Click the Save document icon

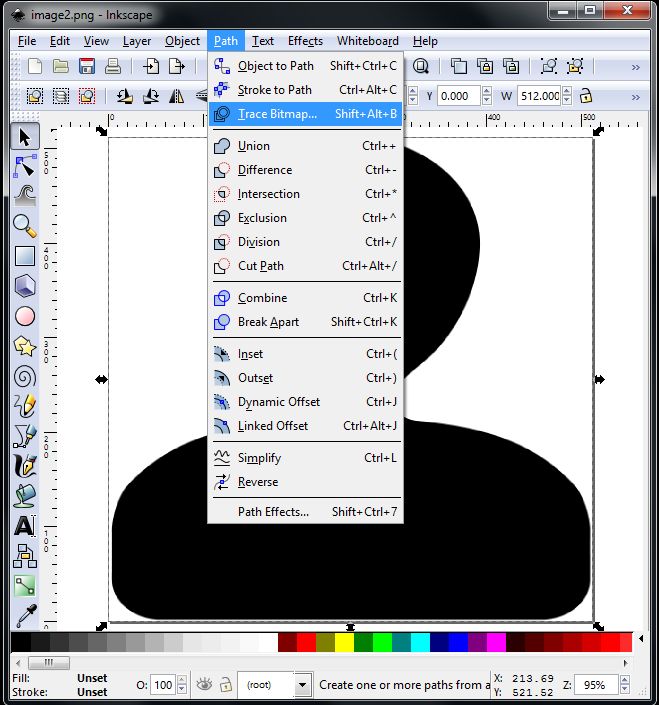coord(87,67)
